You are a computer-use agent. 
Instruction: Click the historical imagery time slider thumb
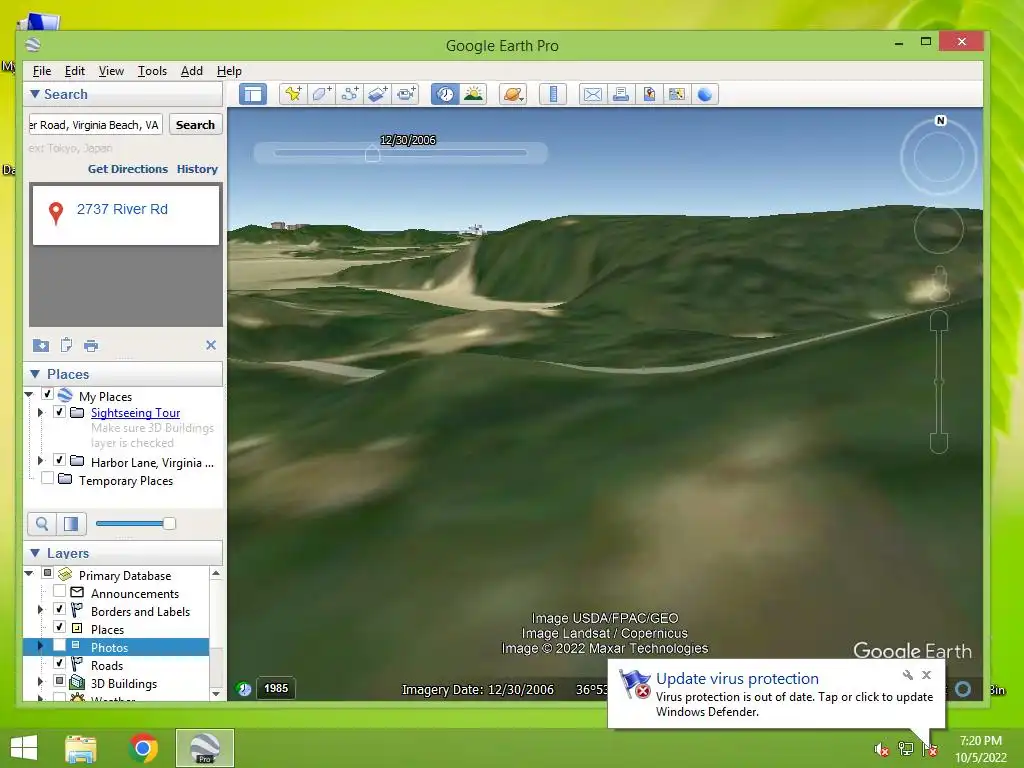372,154
